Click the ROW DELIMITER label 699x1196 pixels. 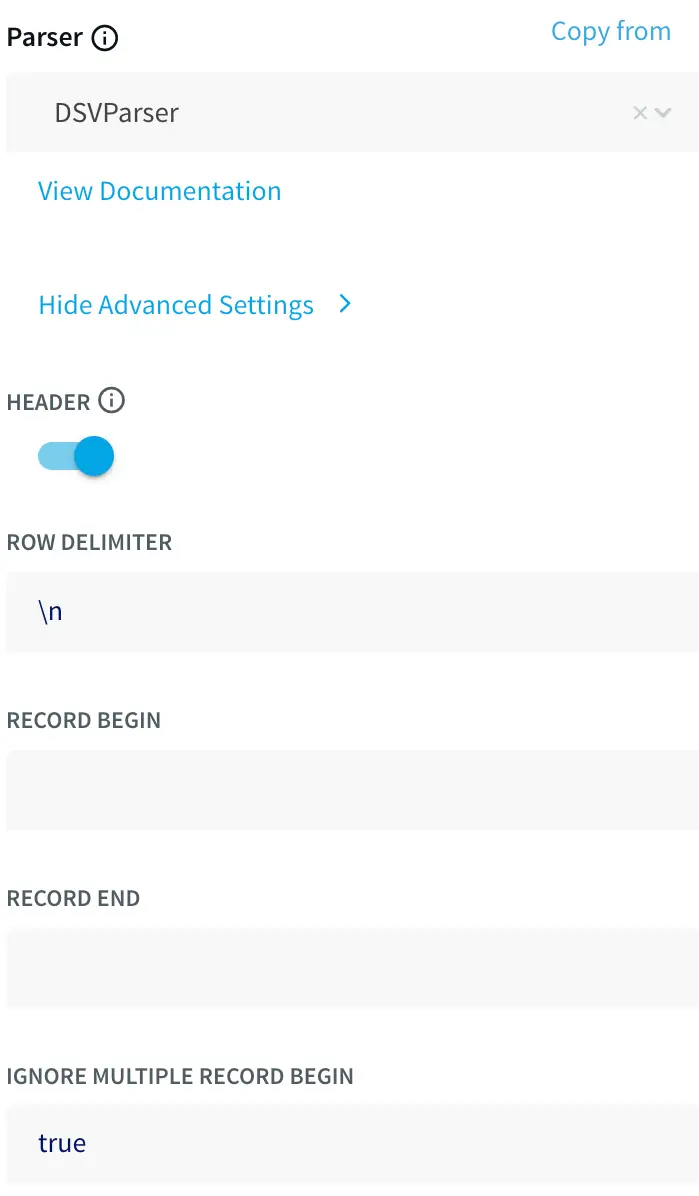tap(89, 543)
